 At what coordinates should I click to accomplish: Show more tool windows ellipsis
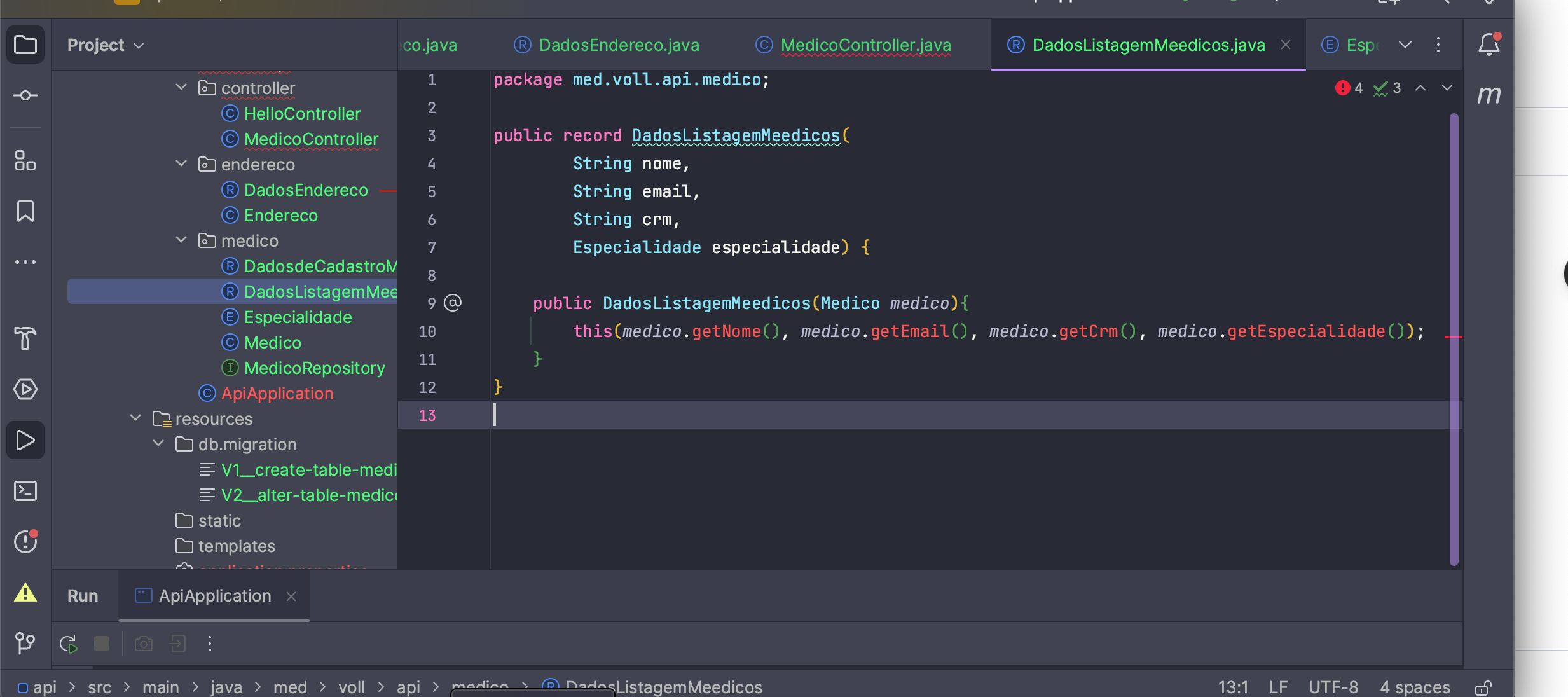[25, 262]
